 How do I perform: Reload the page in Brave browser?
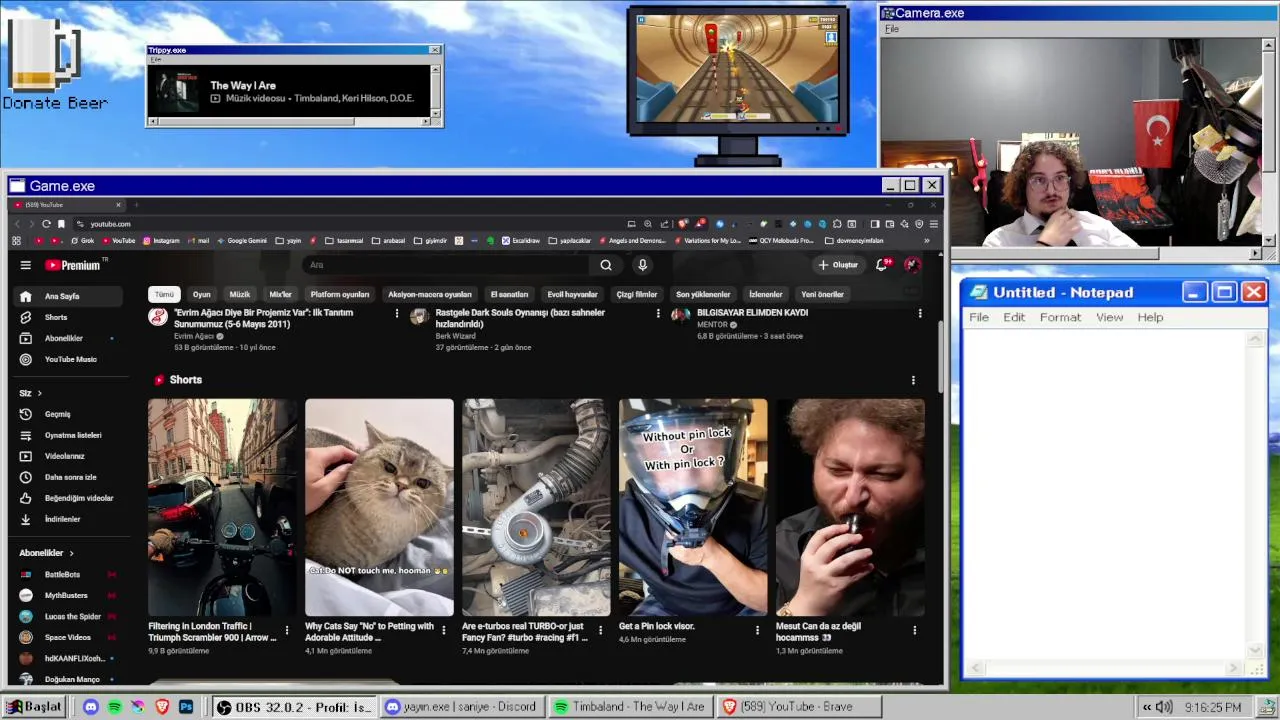tap(46, 224)
